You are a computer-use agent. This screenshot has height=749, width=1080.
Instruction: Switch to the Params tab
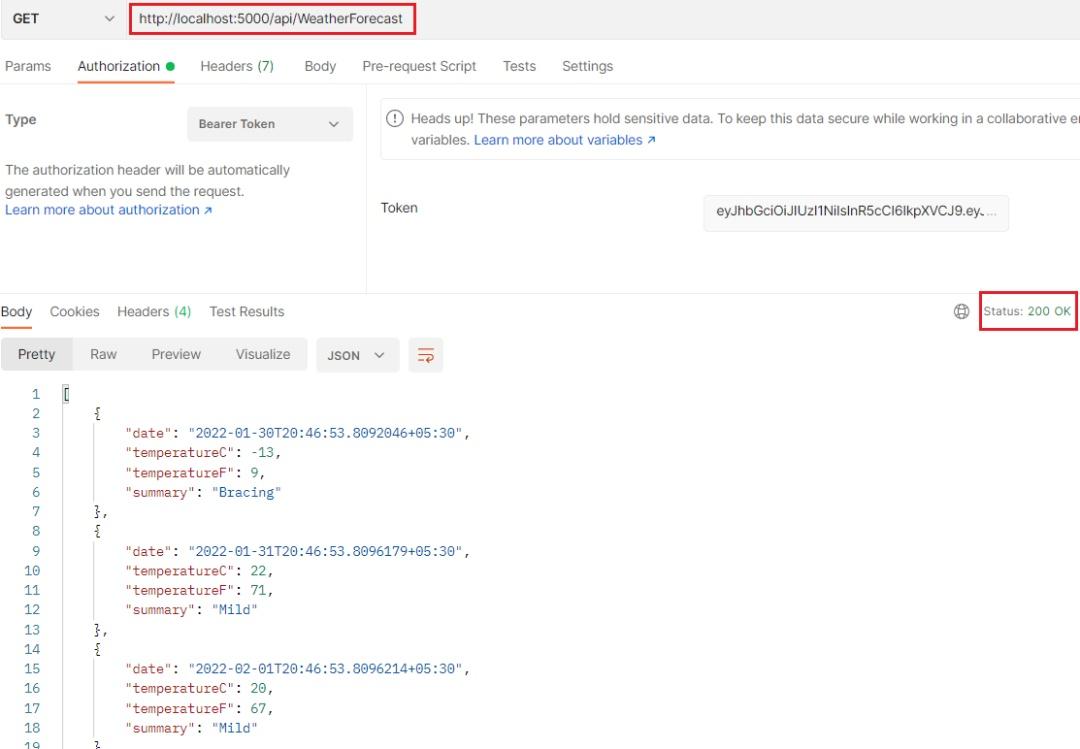click(28, 66)
